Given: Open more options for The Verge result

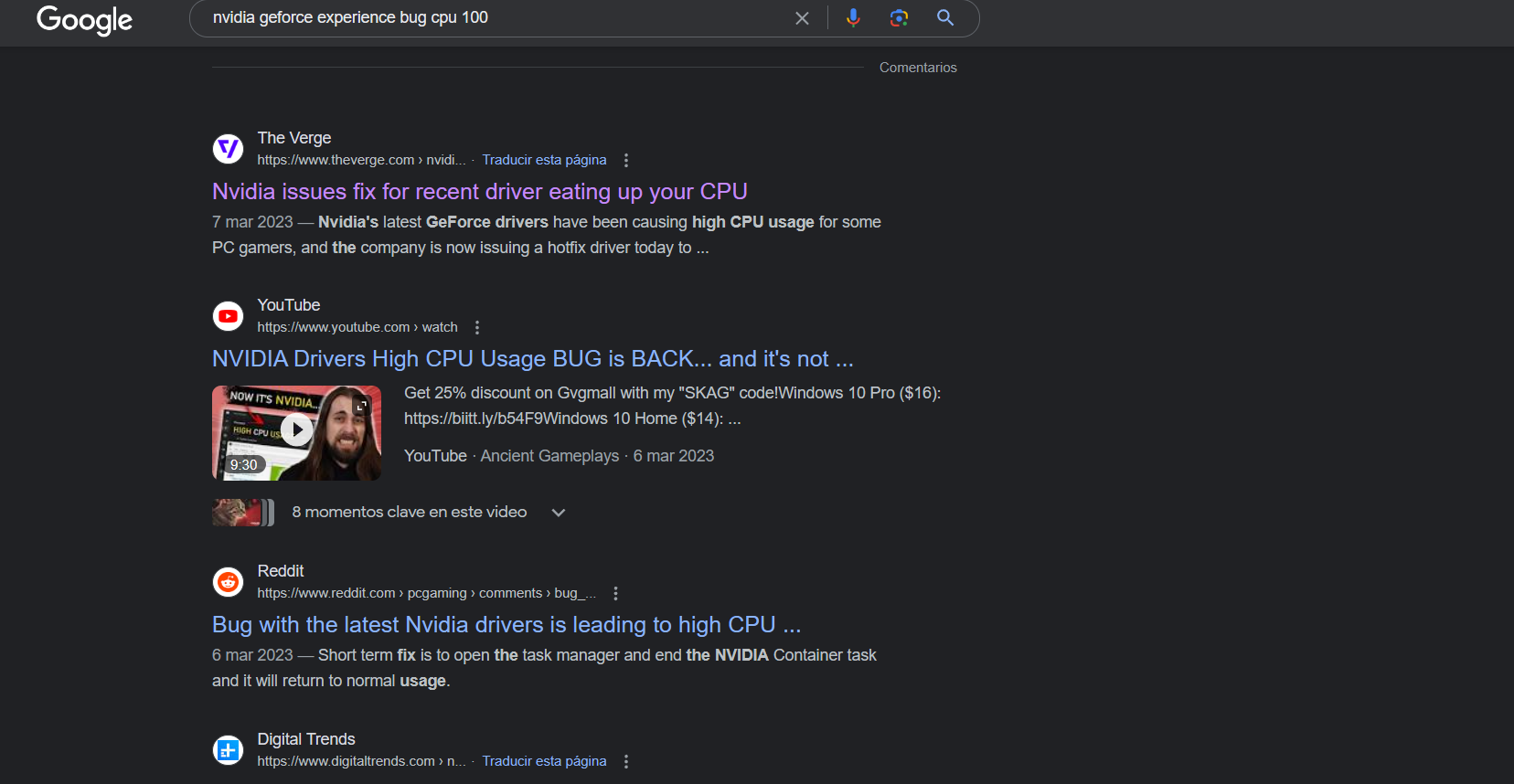Looking at the screenshot, I should [626, 160].
